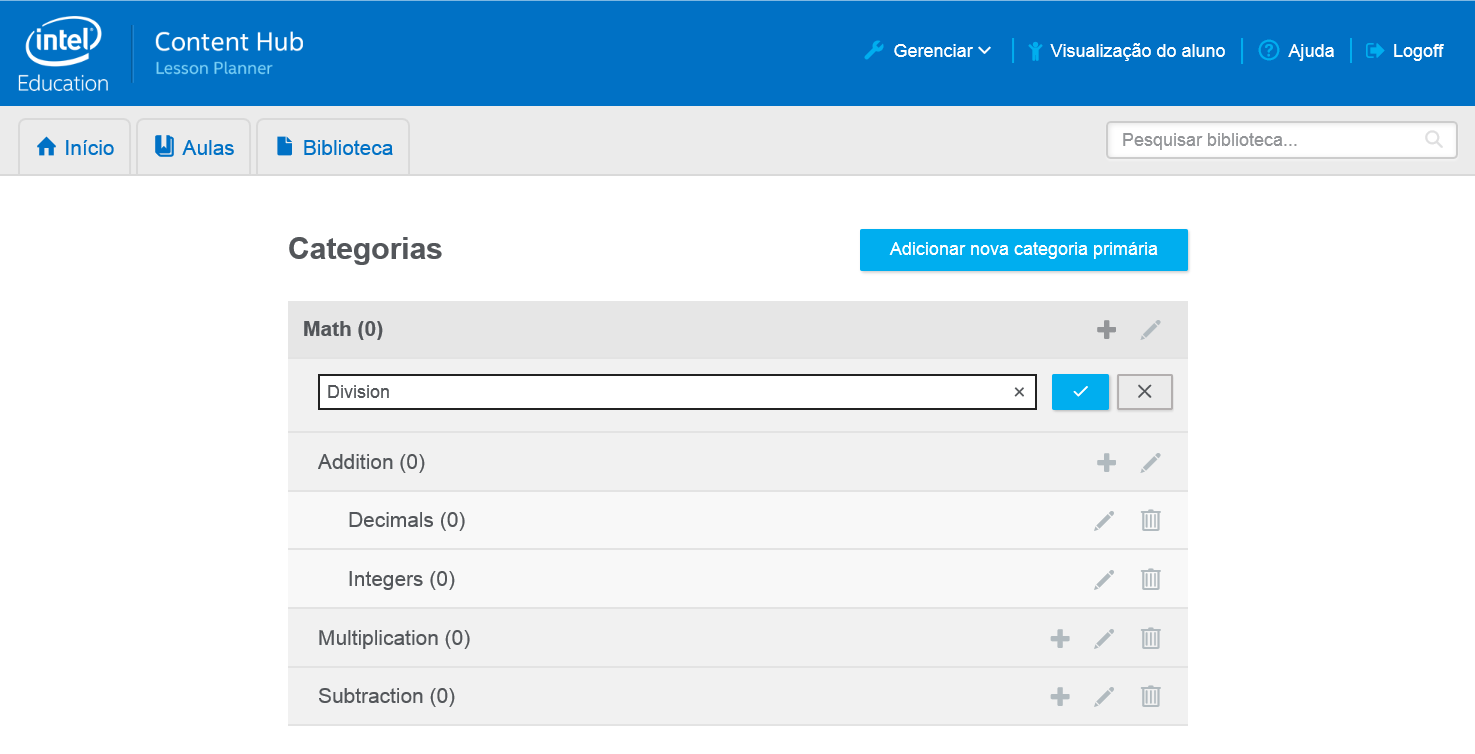Edit the Integers category pencil icon

(x=1104, y=579)
